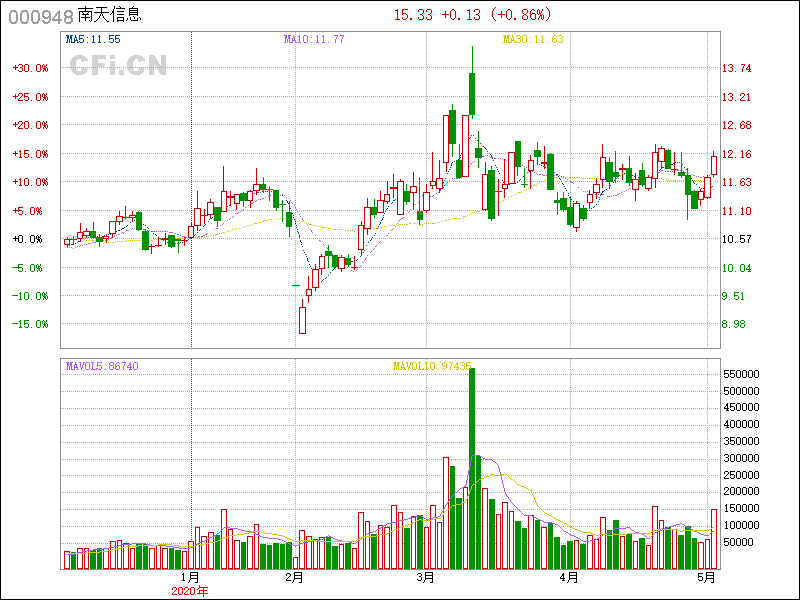The image size is (800, 600).
Task: Click the stock name 南天信息
Action: tap(109, 16)
